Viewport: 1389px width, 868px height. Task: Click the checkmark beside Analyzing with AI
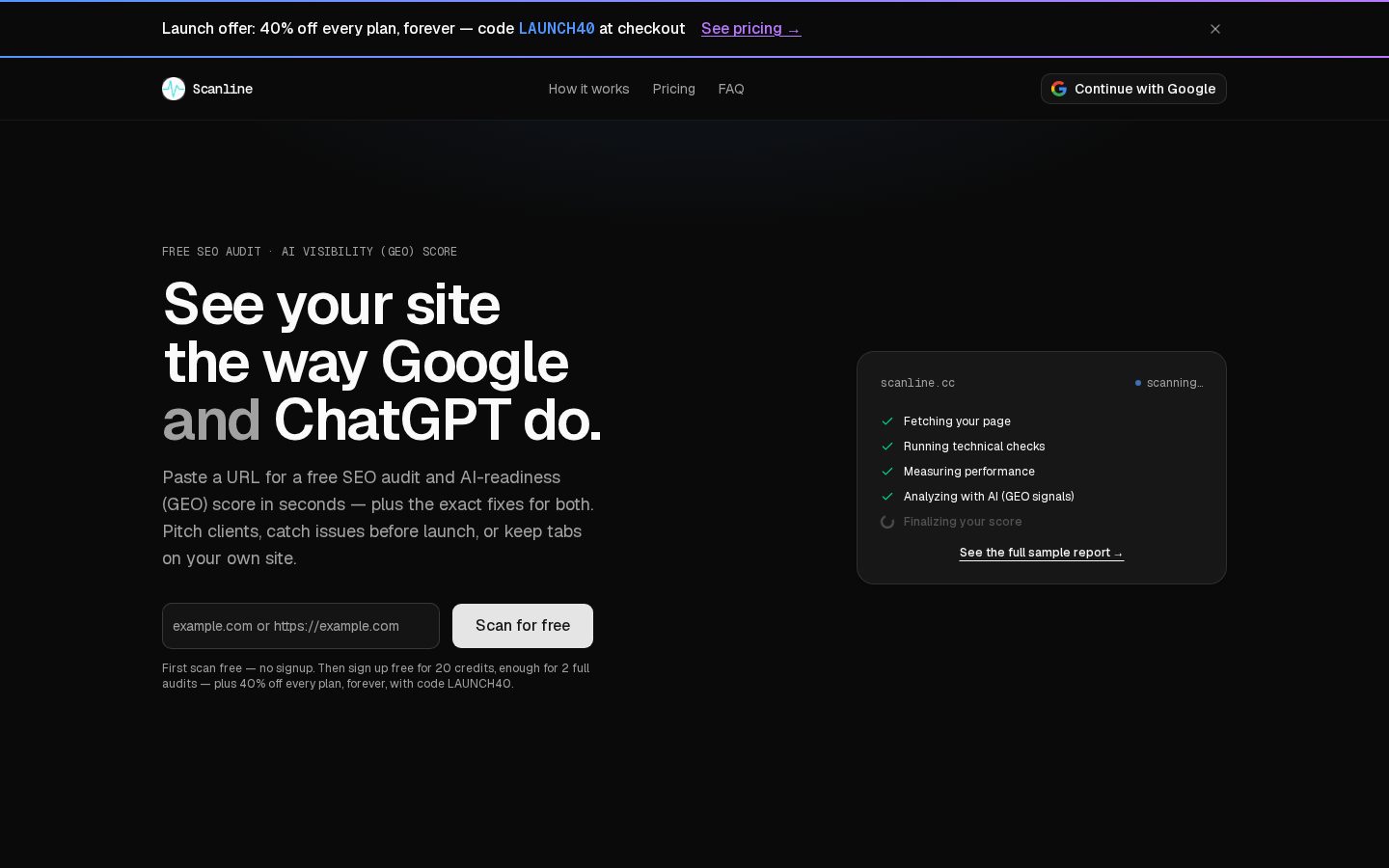pos(887,497)
